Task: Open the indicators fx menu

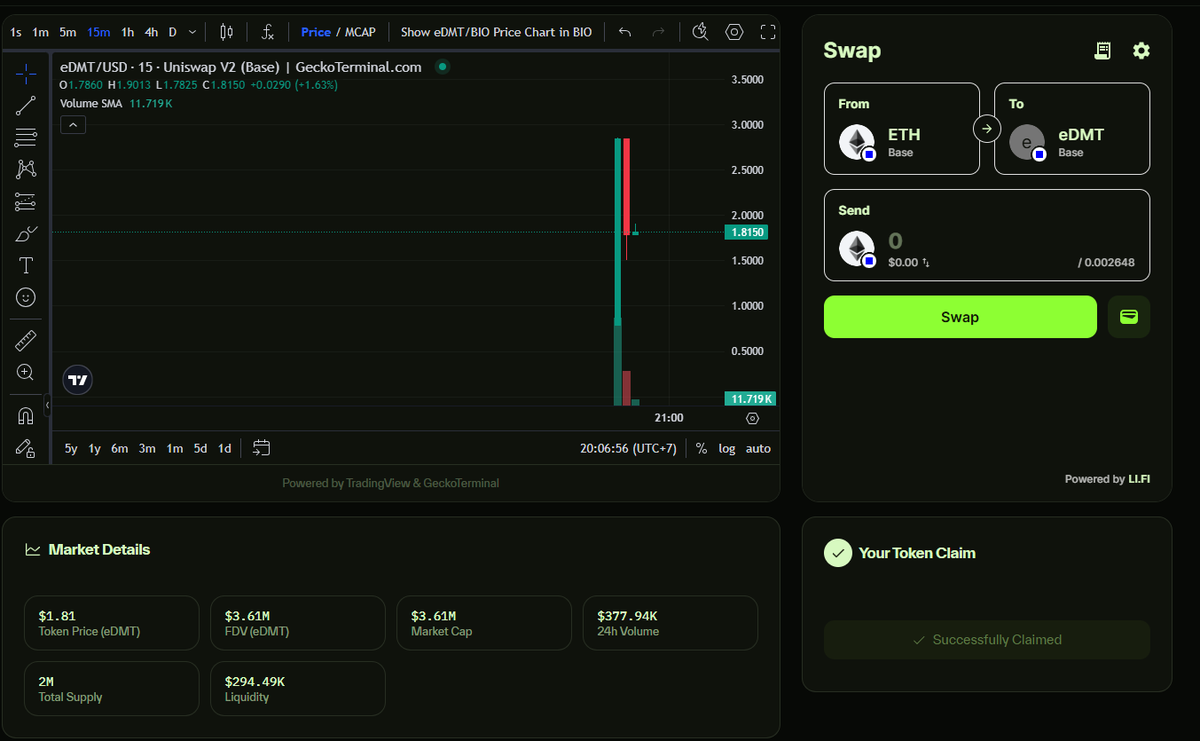Action: [267, 32]
